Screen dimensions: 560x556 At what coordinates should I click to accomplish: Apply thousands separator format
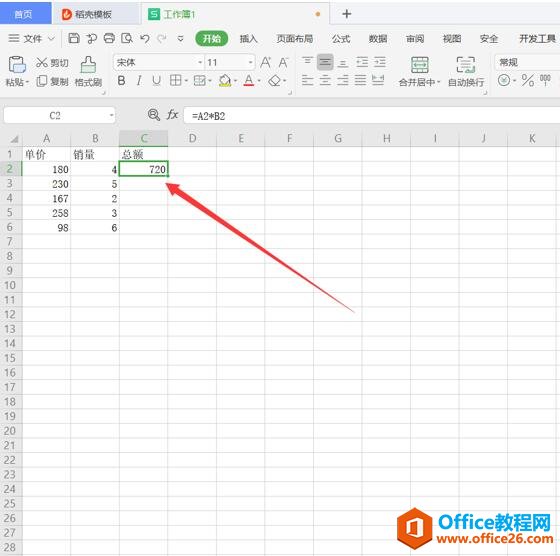pyautogui.click(x=545, y=80)
